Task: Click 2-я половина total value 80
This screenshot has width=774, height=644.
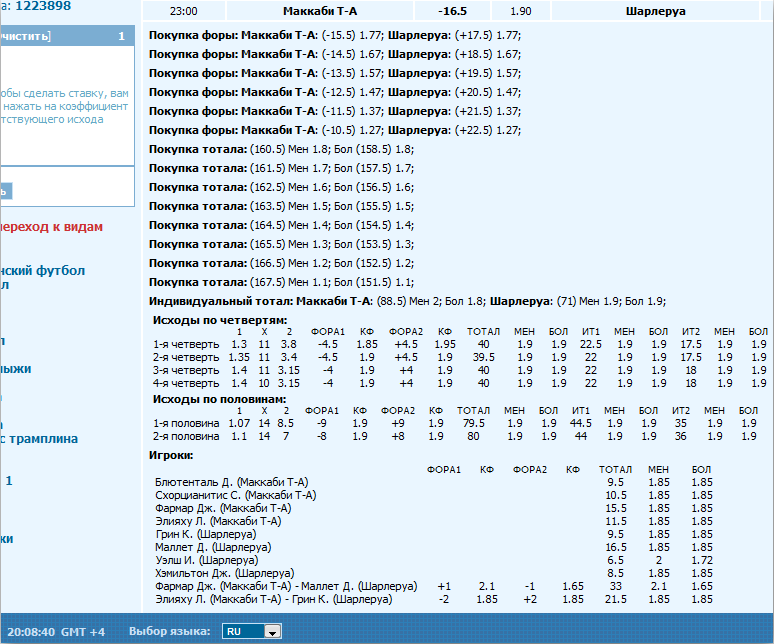Action: [x=473, y=436]
